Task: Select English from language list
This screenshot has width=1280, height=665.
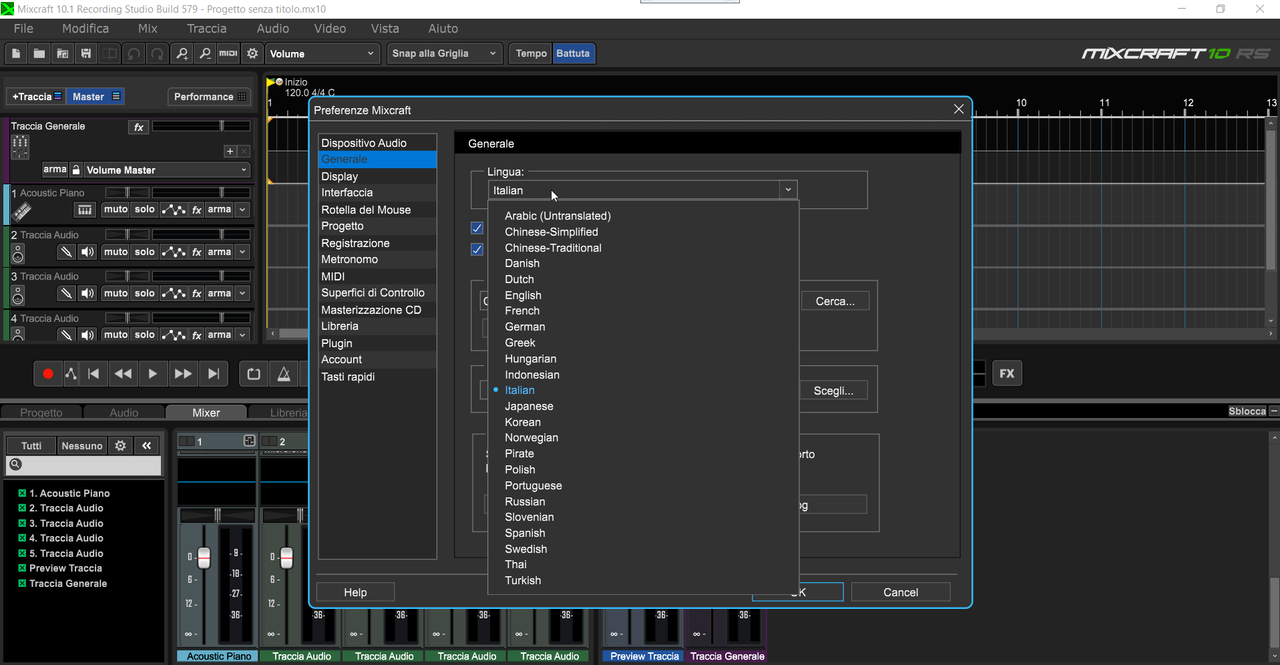Action: (523, 295)
